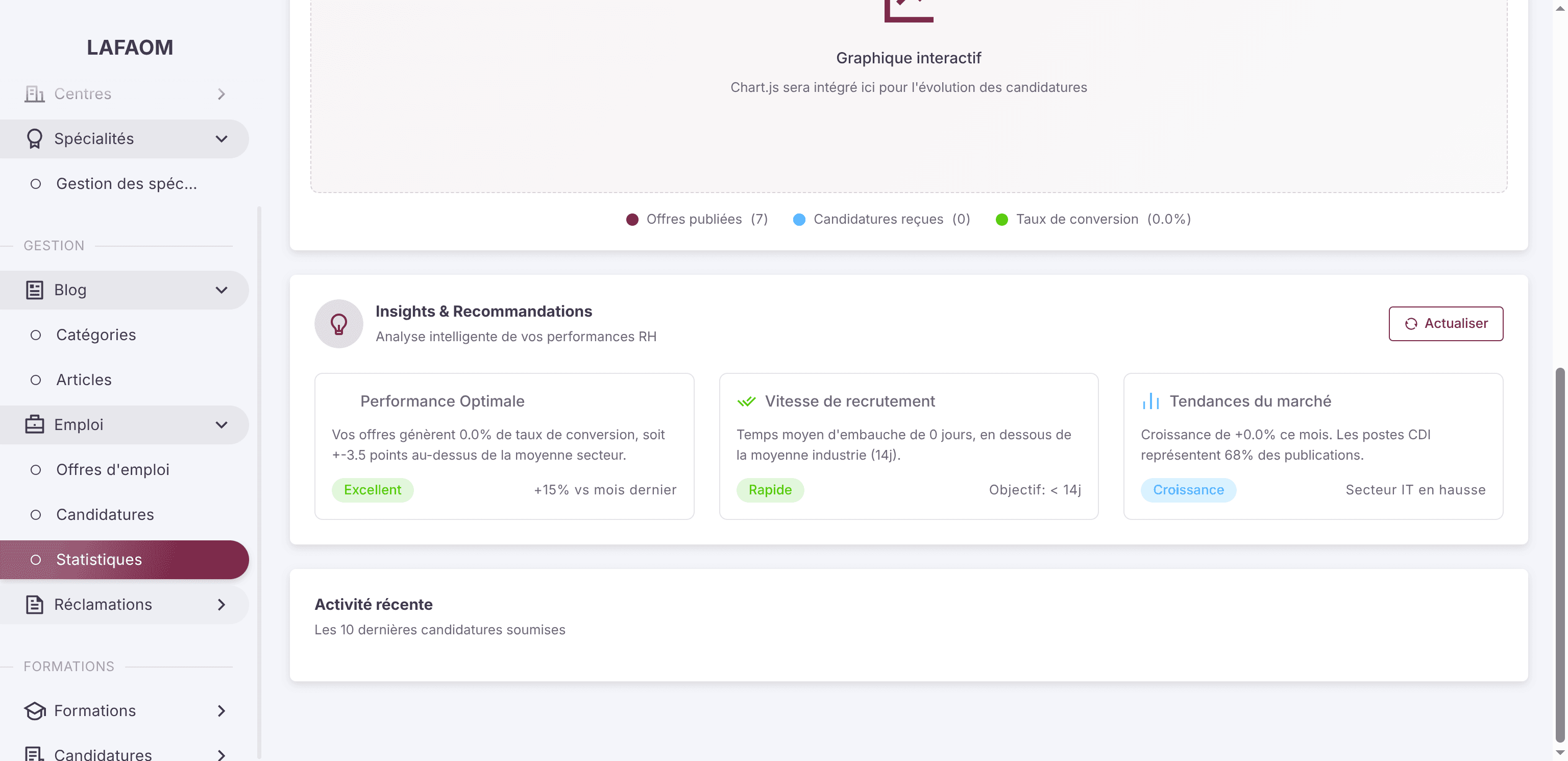Click the 'Objectif: < 14j' text
This screenshot has width=1568, height=761.
coord(1035,490)
